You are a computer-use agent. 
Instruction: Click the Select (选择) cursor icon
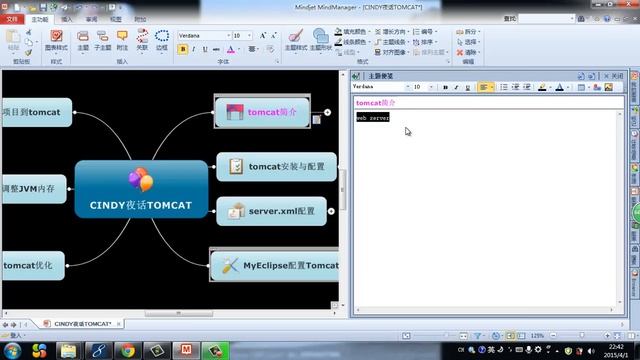point(460,42)
